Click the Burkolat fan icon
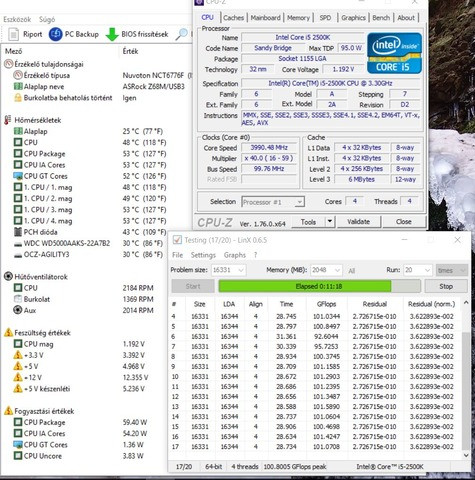Image resolution: width=475 pixels, height=480 pixels. [x=18, y=299]
